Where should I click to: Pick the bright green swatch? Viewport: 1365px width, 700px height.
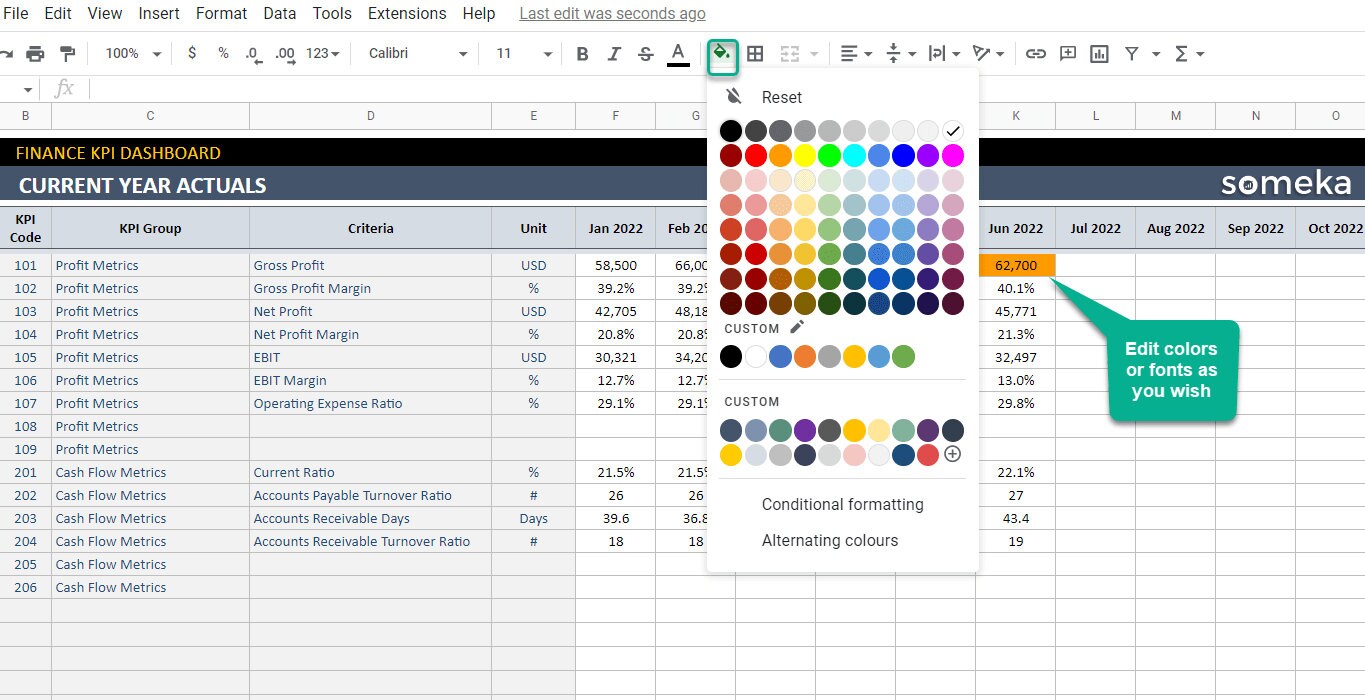coord(829,155)
